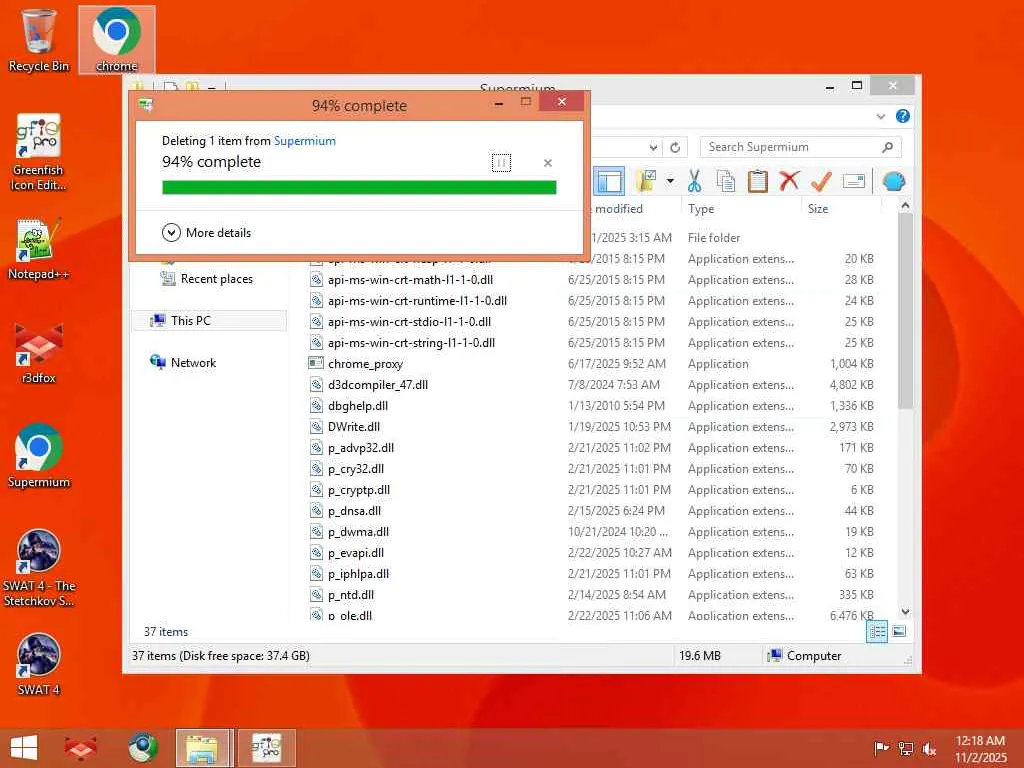Click the Paste clipboard toolbar icon
Viewport: 1024px width, 768px height.
pos(758,181)
